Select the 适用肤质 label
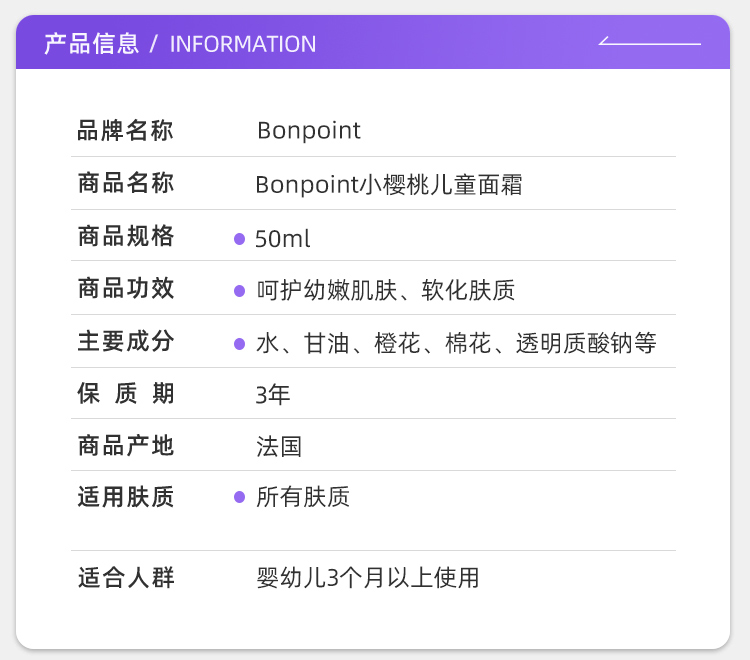Image resolution: width=750 pixels, height=660 pixels. pos(126,497)
